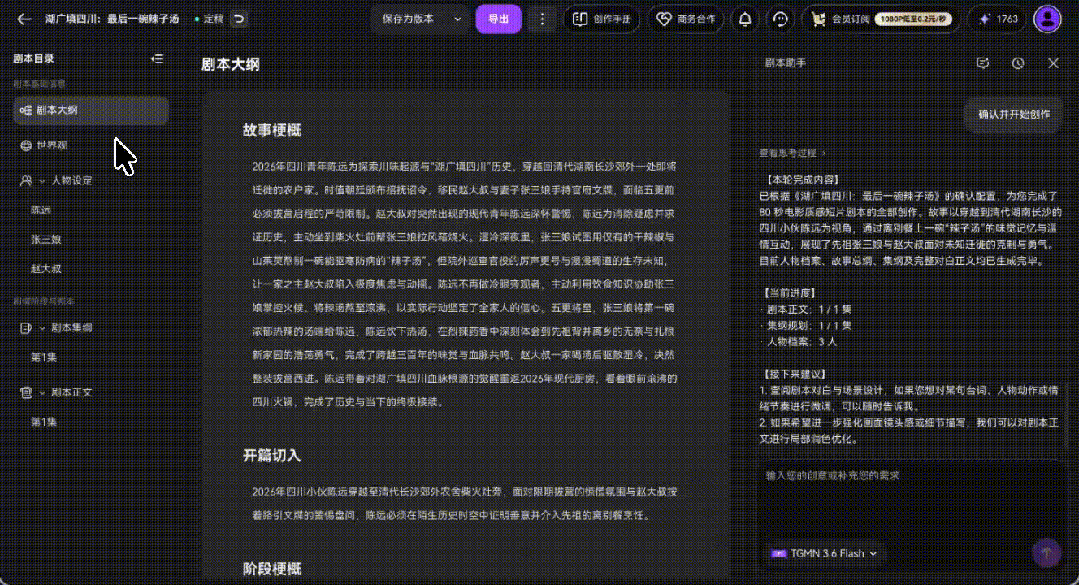Click the undo icon beside the status label
Screen dimensions: 1079x585
239,19
